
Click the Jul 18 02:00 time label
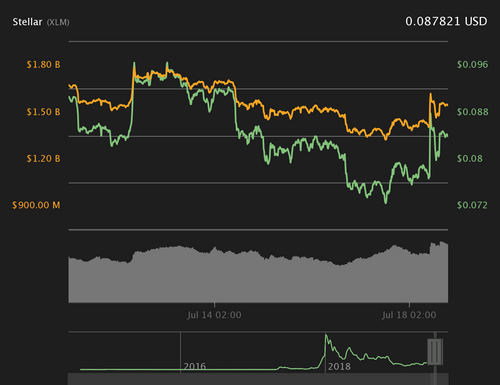tap(409, 315)
